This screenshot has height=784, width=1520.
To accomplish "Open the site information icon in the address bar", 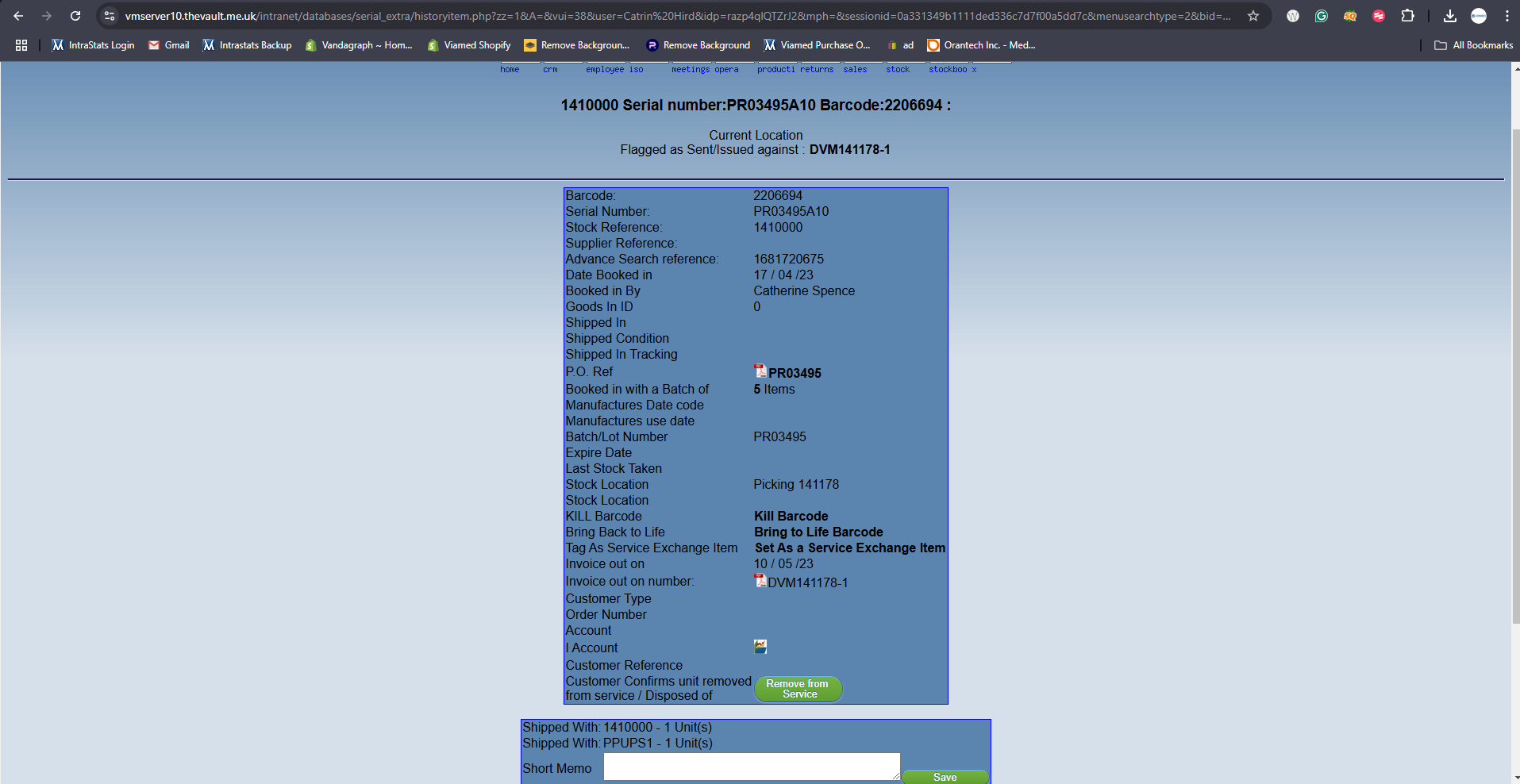I will (110, 16).
